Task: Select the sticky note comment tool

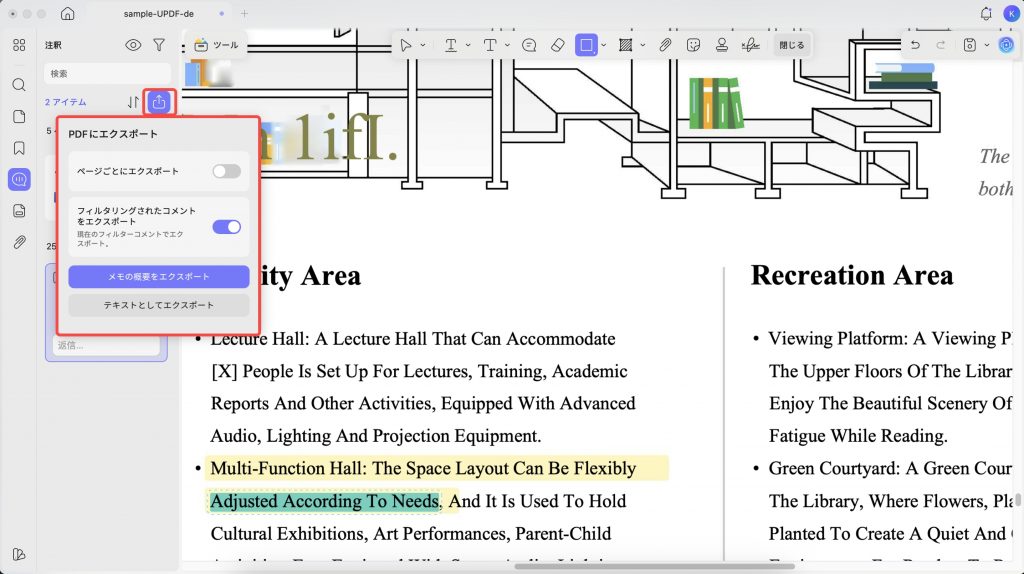Action: (x=529, y=45)
